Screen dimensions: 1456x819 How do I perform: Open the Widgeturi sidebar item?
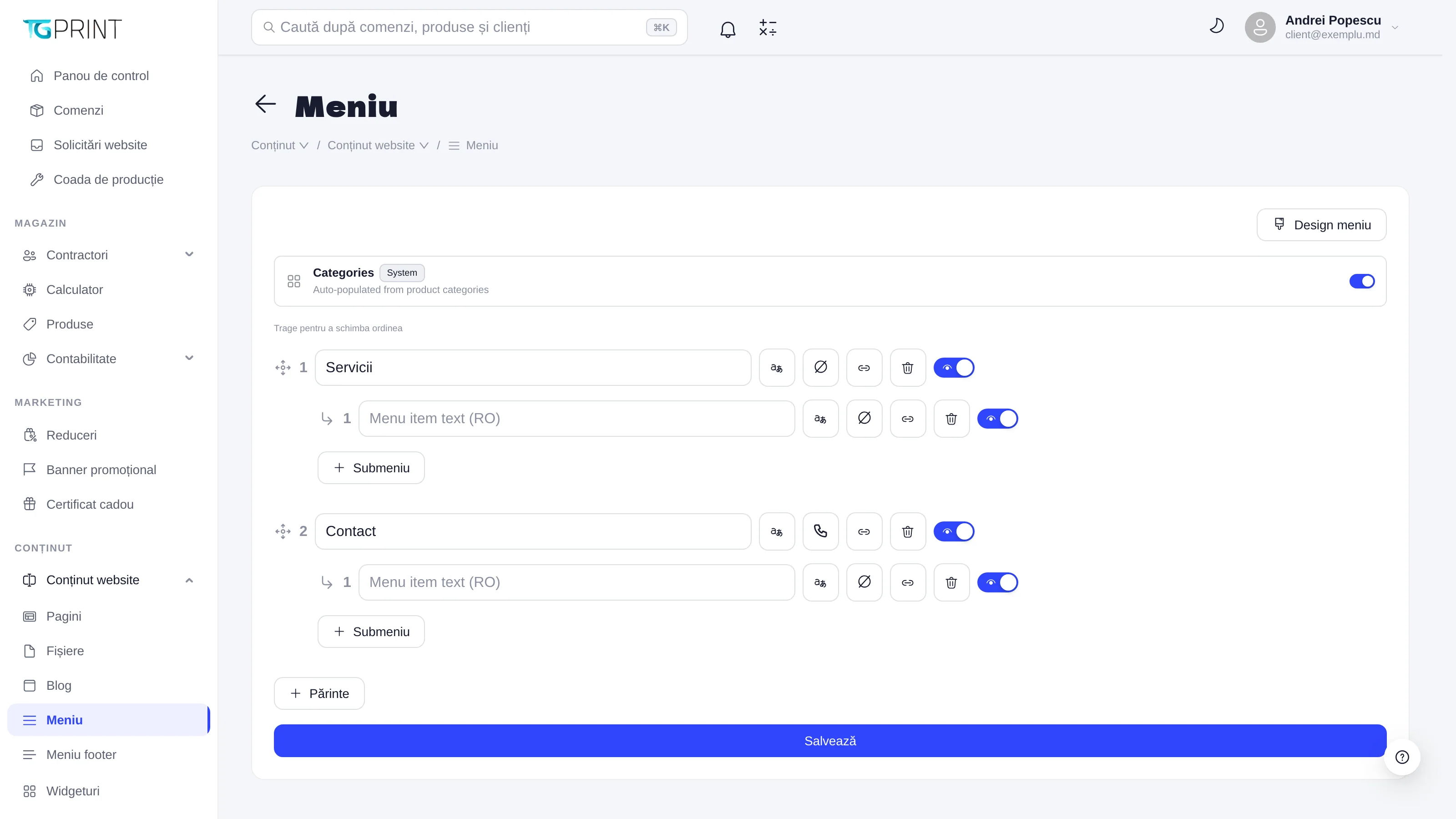[x=109, y=791]
